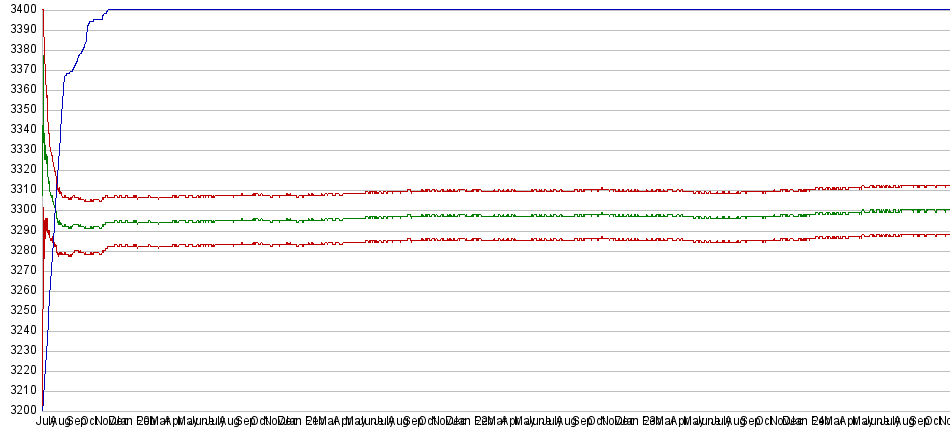Click the 3330 y-axis label
The width and height of the screenshot is (950, 435).
20,150
